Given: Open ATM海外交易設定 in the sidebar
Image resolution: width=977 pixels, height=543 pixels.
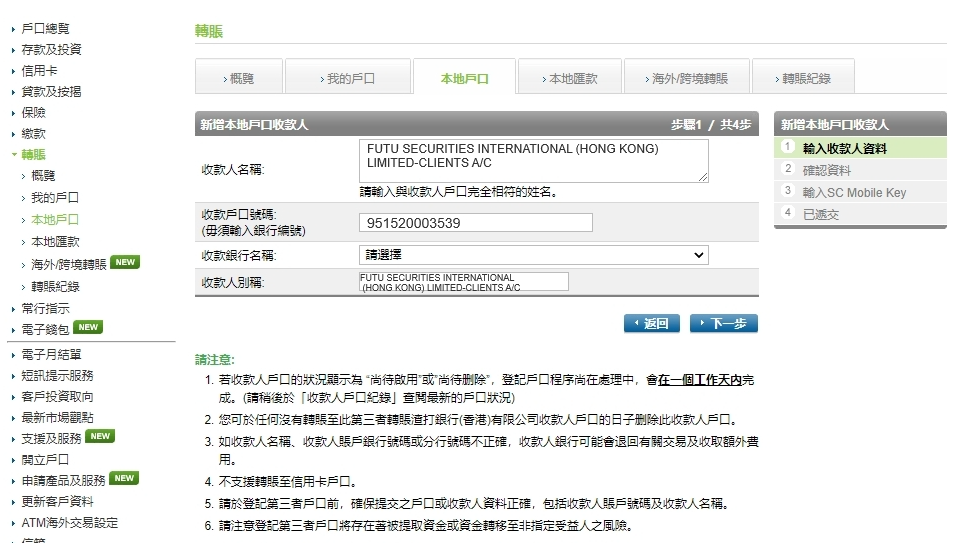Looking at the screenshot, I should click(69, 523).
